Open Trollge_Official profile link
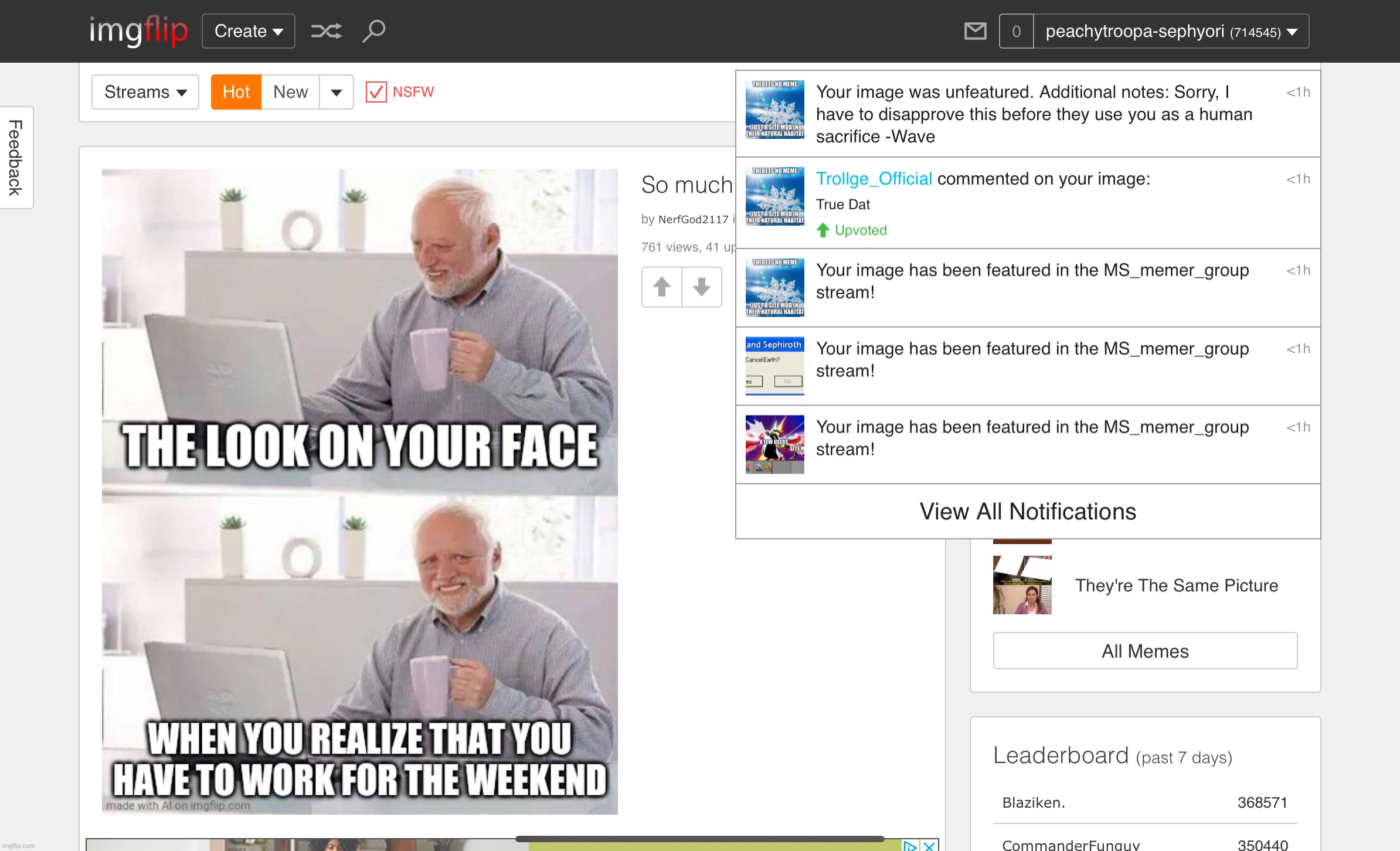The width and height of the screenshot is (1400, 851). [874, 179]
